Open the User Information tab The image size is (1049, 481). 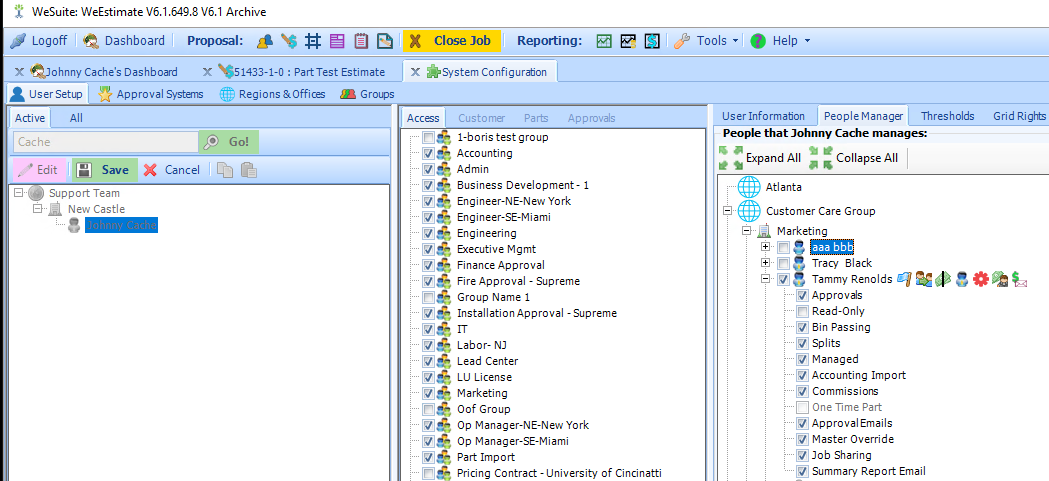pos(763,116)
